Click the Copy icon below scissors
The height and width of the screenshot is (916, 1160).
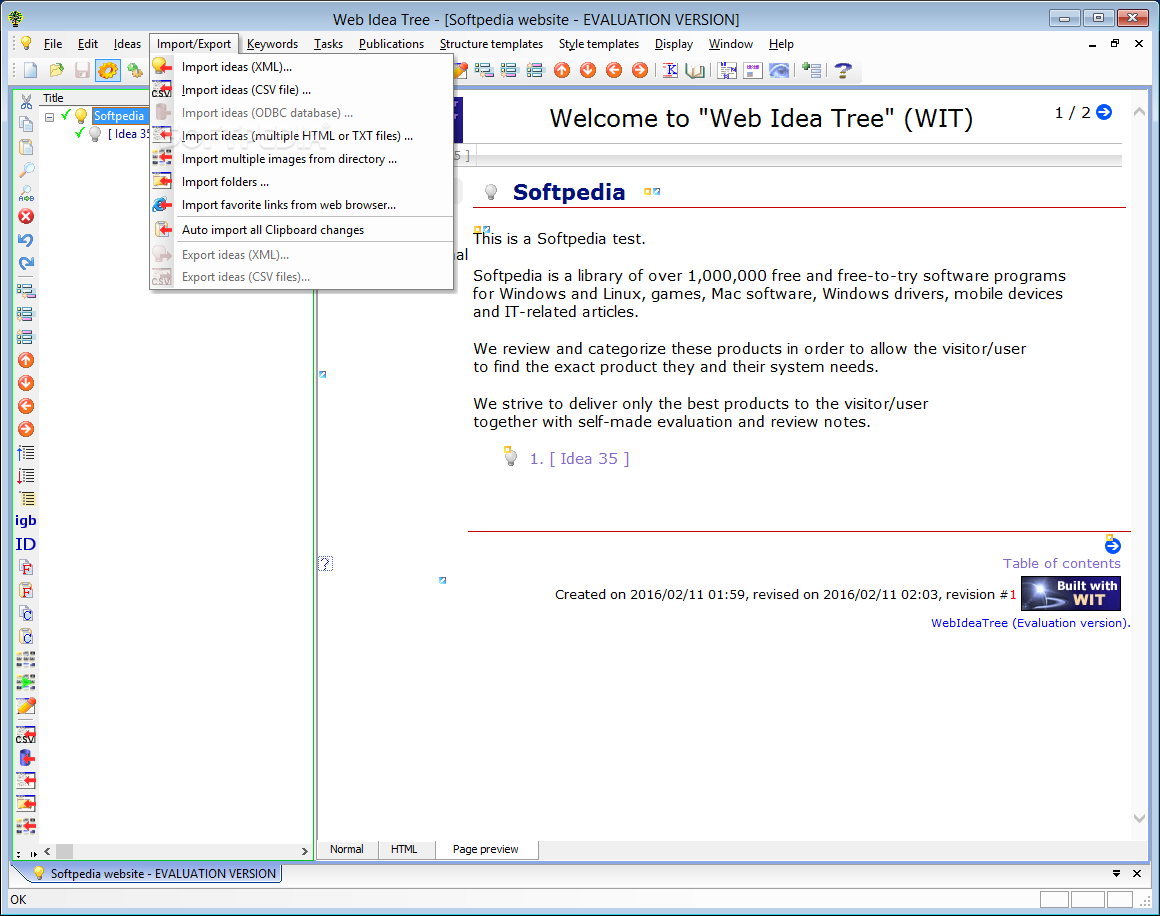pos(26,124)
